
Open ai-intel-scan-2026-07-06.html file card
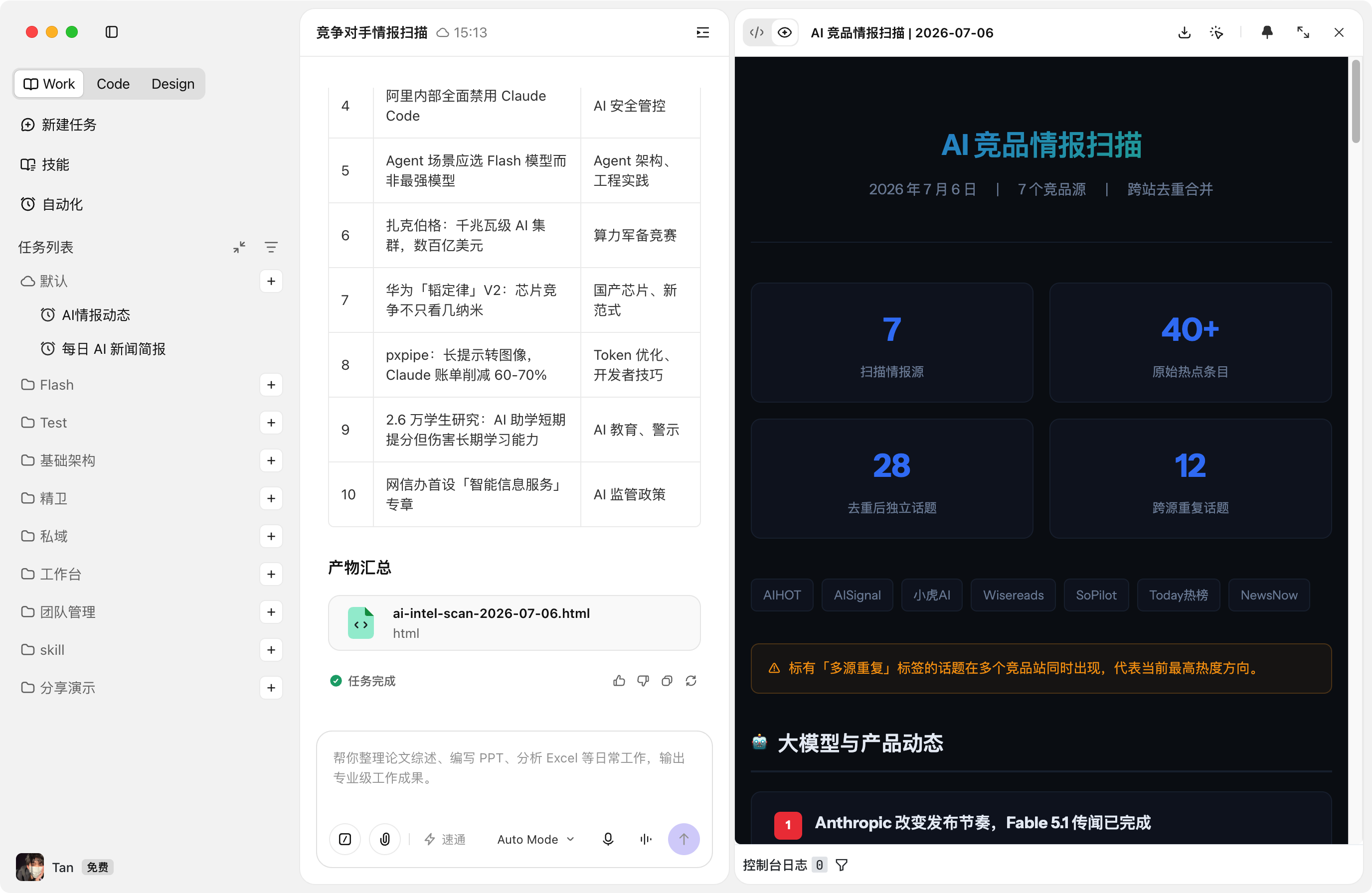tap(514, 623)
